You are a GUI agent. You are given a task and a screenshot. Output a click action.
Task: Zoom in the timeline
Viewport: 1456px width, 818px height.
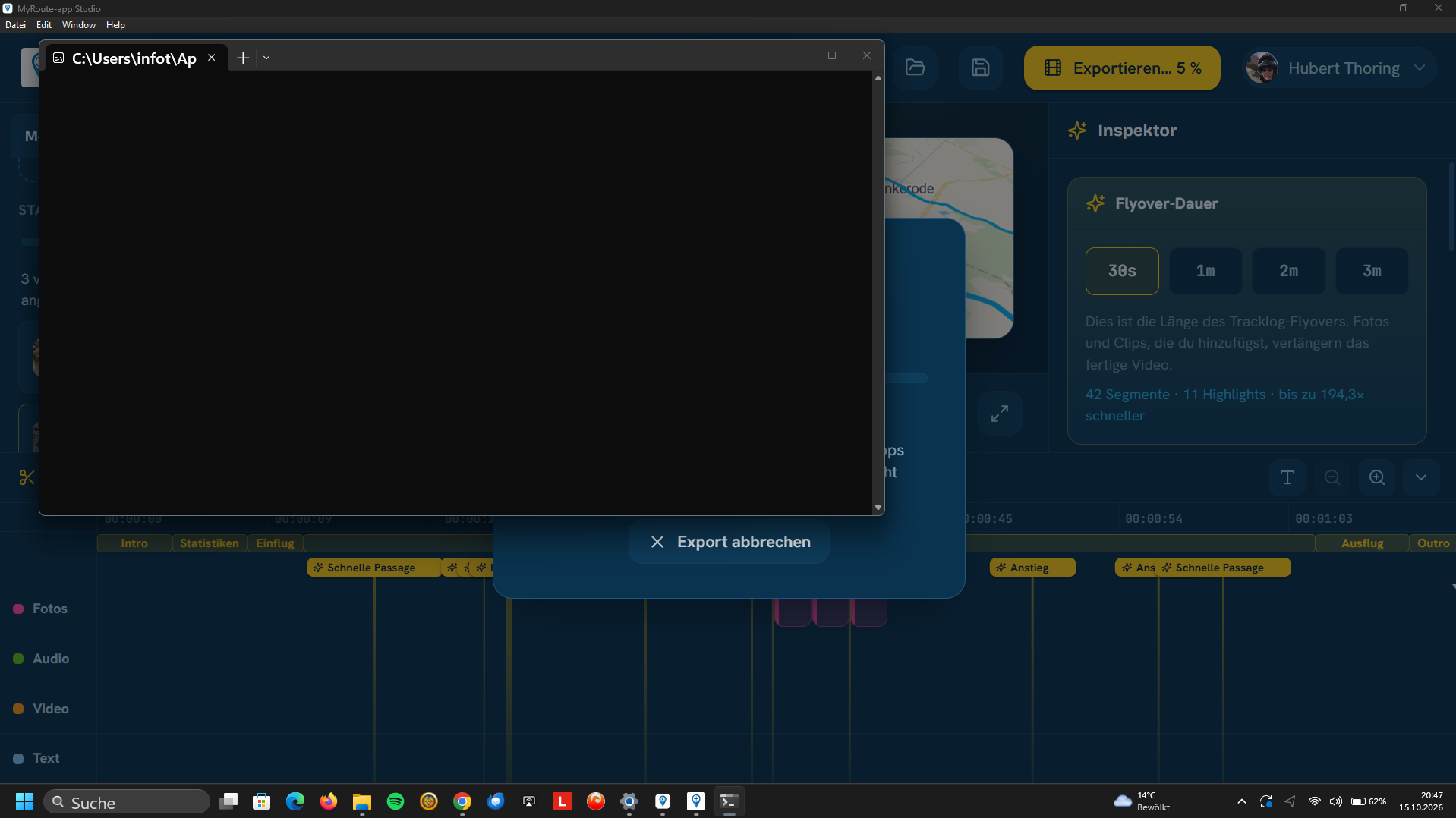[1377, 477]
